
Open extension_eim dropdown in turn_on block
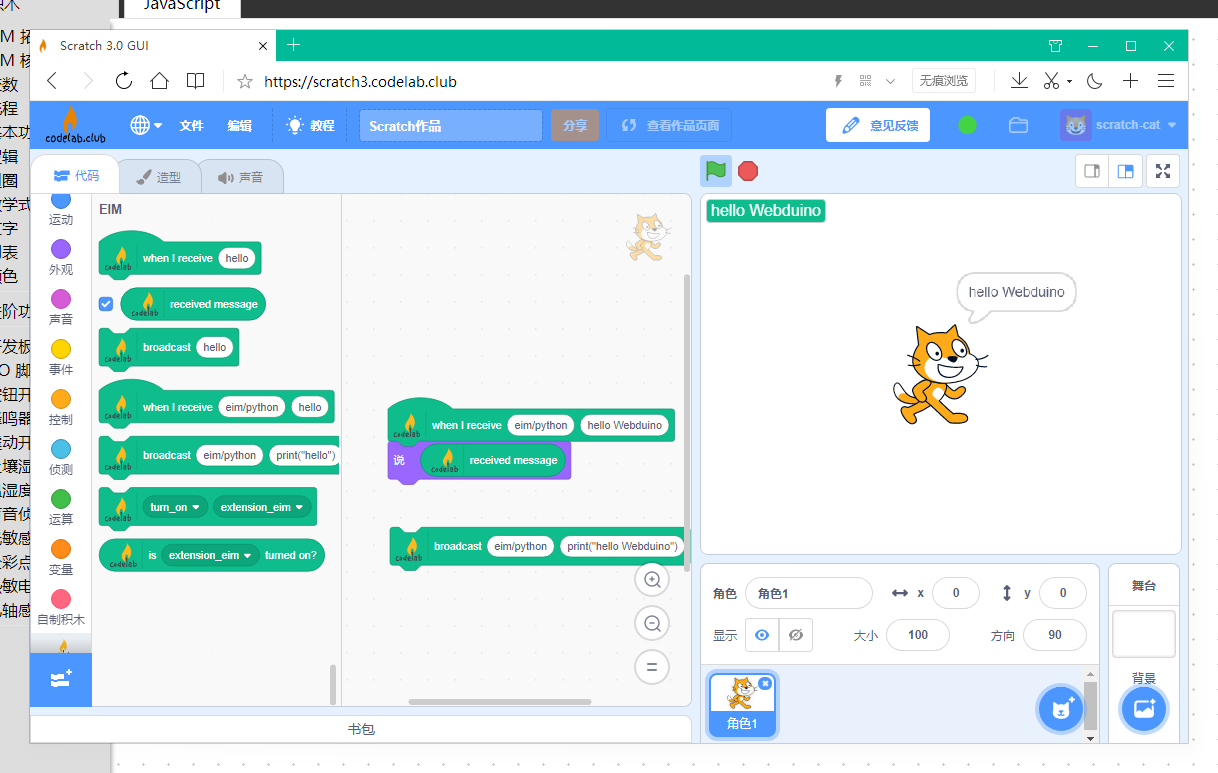click(262, 507)
